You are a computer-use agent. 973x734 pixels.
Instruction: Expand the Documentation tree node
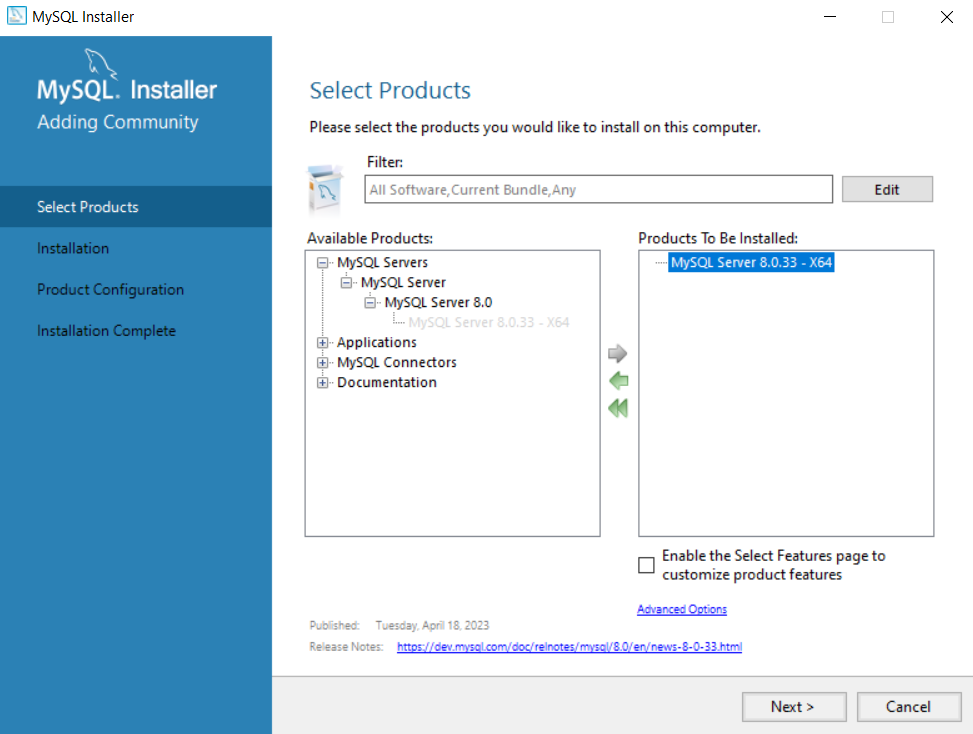tap(321, 382)
